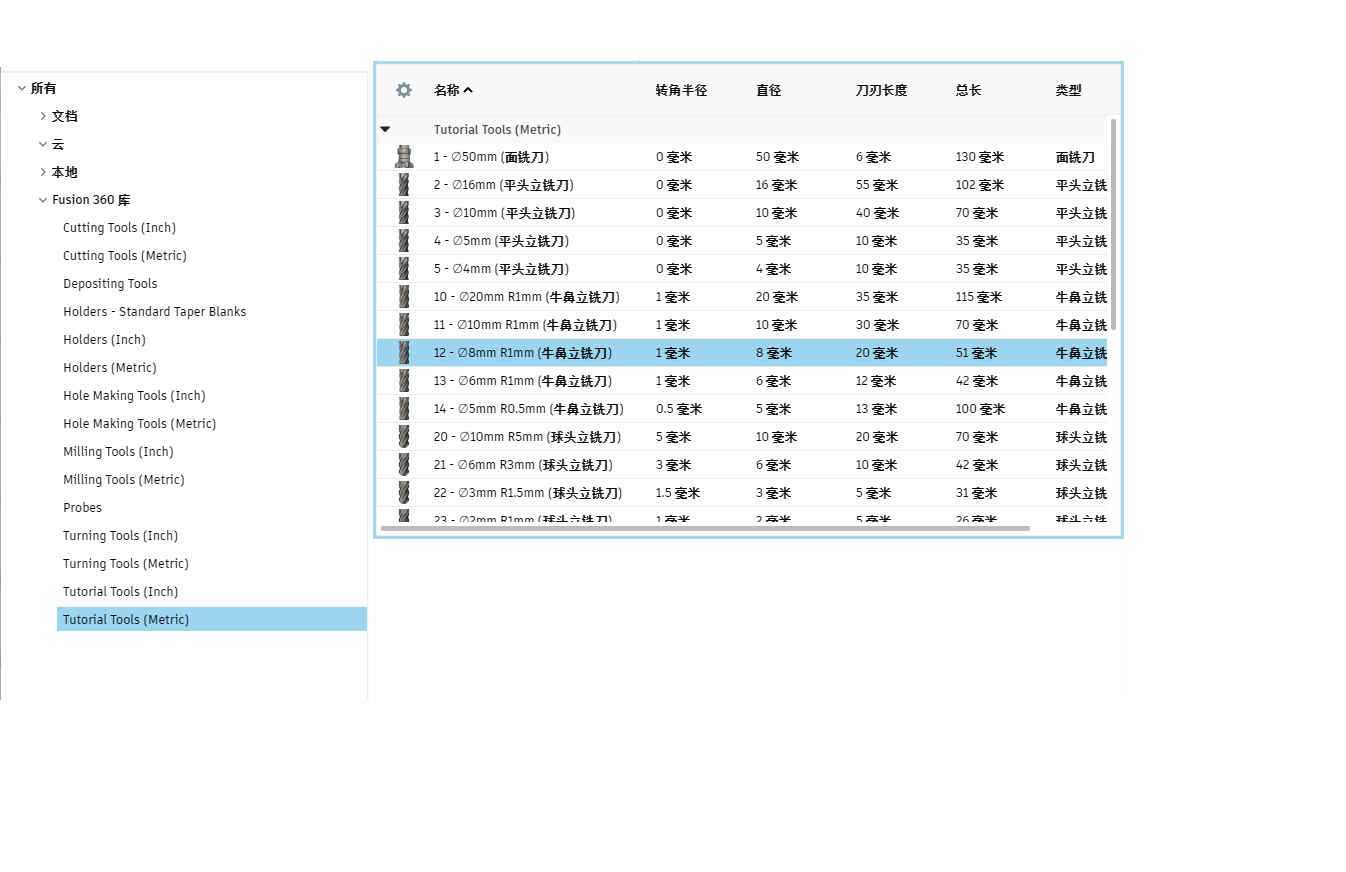The height and width of the screenshot is (872, 1346).
Task: Open Milling Tools (Metric) library
Action: [x=124, y=480]
